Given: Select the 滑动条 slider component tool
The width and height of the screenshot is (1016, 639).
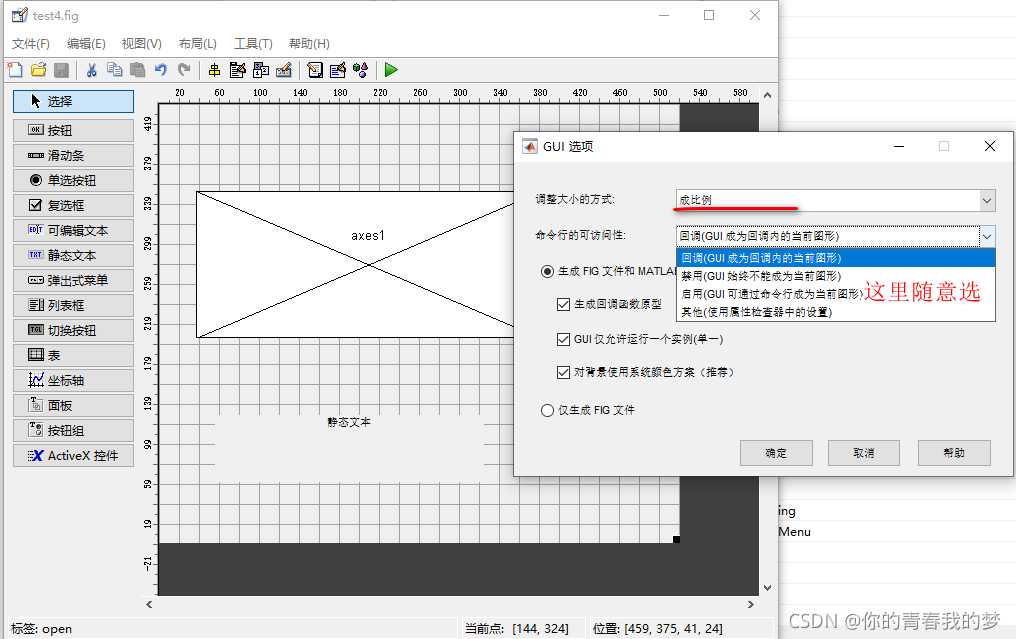Looking at the screenshot, I should click(x=73, y=156).
